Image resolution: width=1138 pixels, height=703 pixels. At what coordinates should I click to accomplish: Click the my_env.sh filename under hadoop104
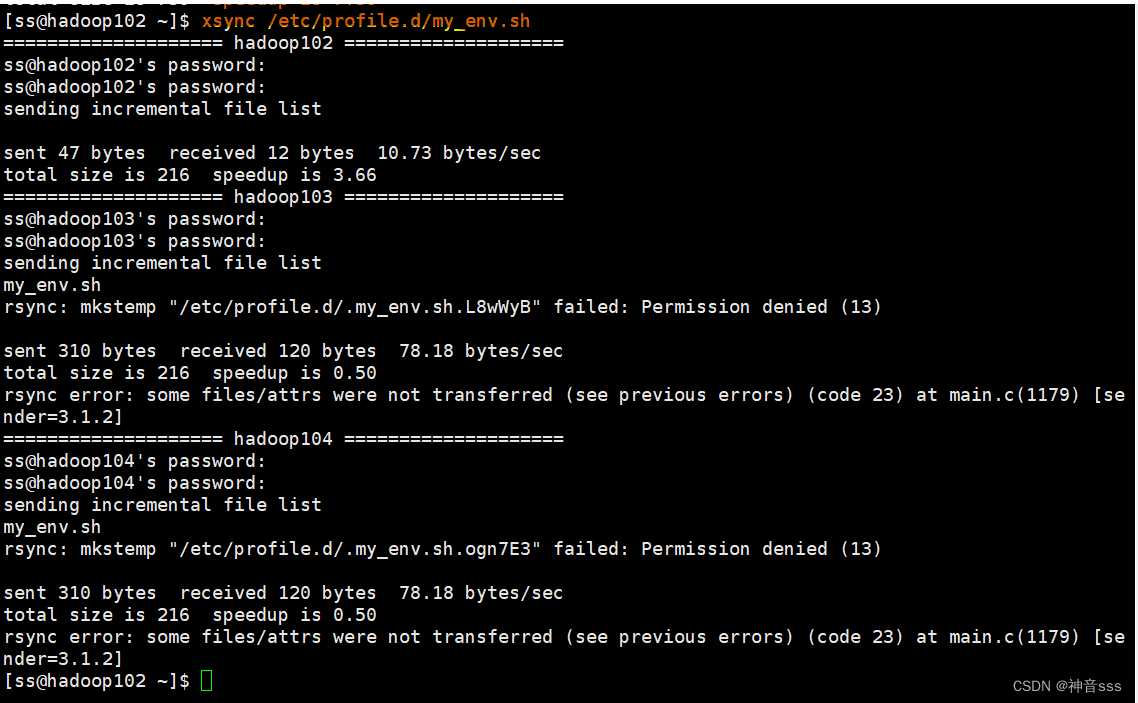[x=52, y=527]
